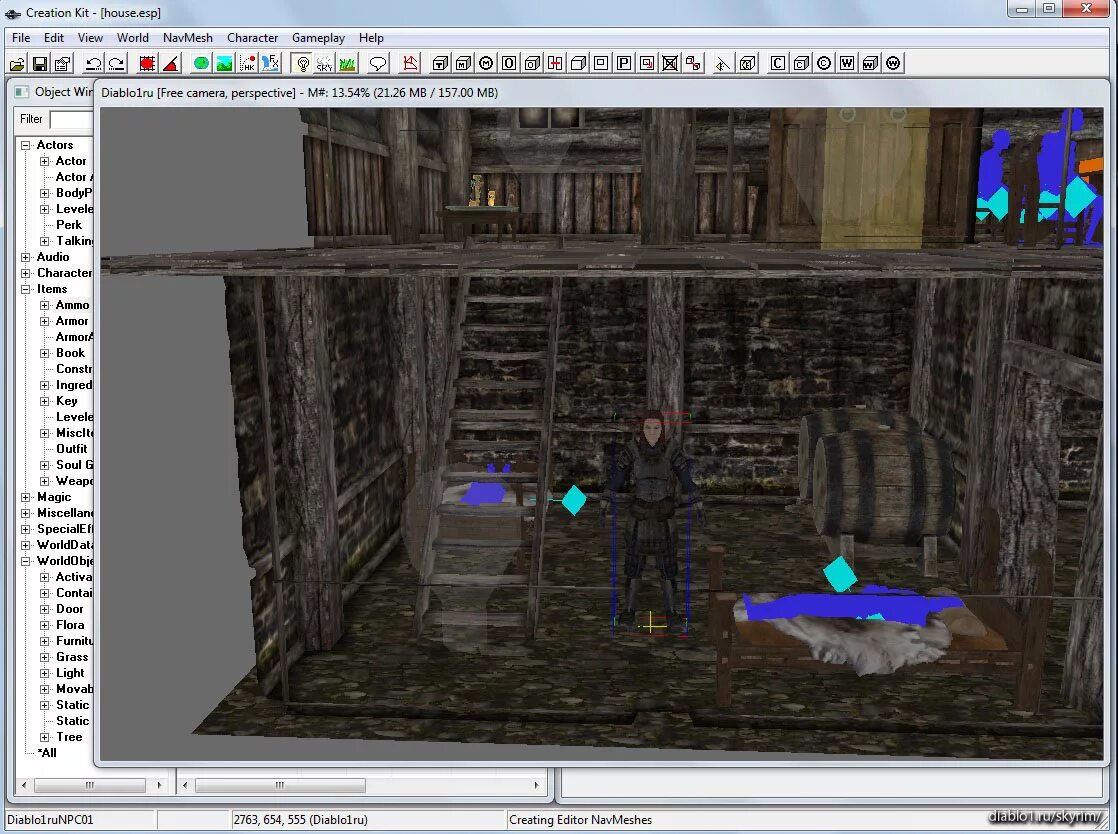Open the Character menu
Viewport: 1118px width, 834px height.
coord(252,38)
